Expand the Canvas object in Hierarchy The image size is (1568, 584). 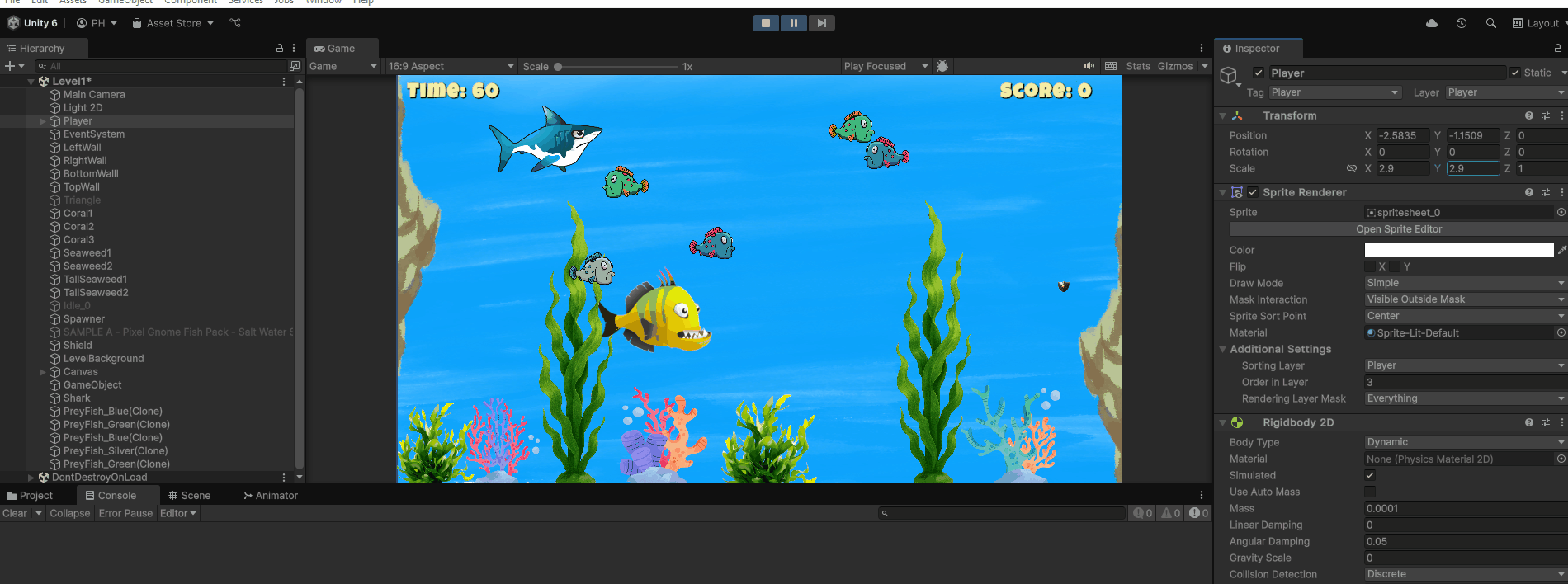[x=43, y=372]
